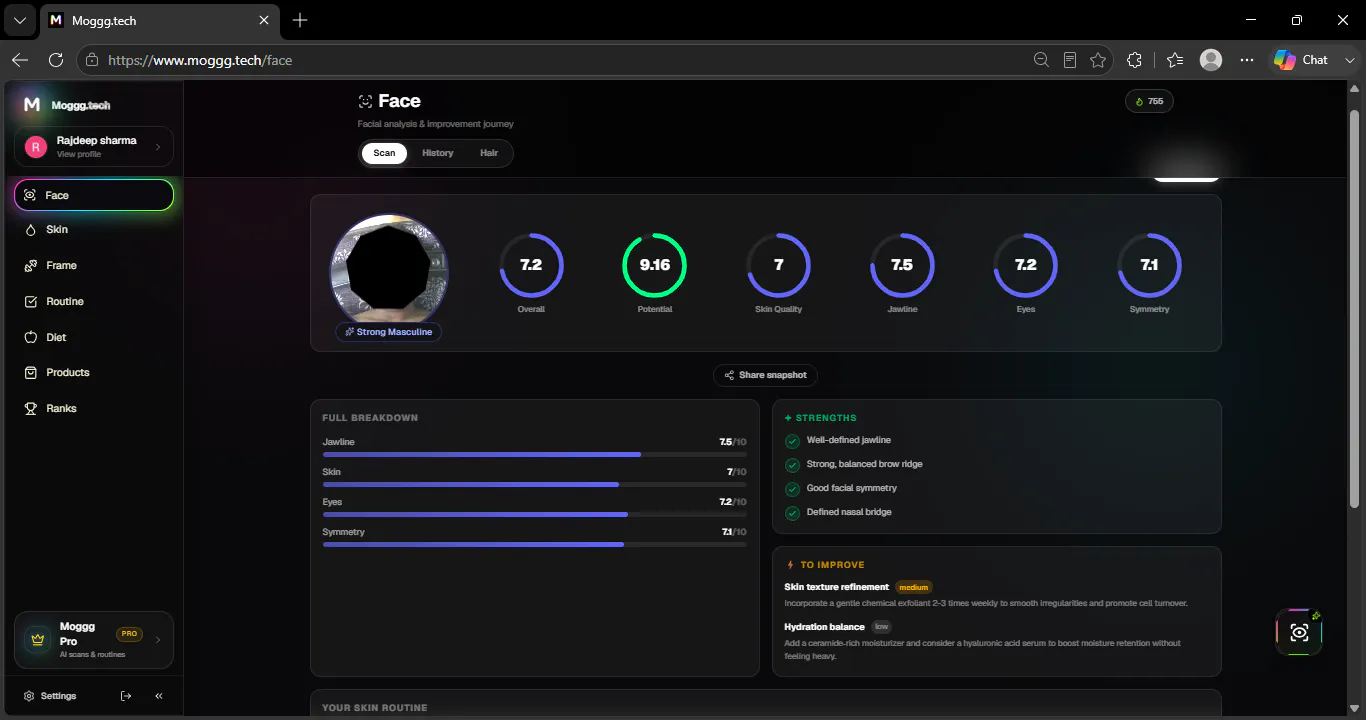The height and width of the screenshot is (720, 1366).
Task: Open the browser profile avatar
Action: pyautogui.click(x=1211, y=60)
